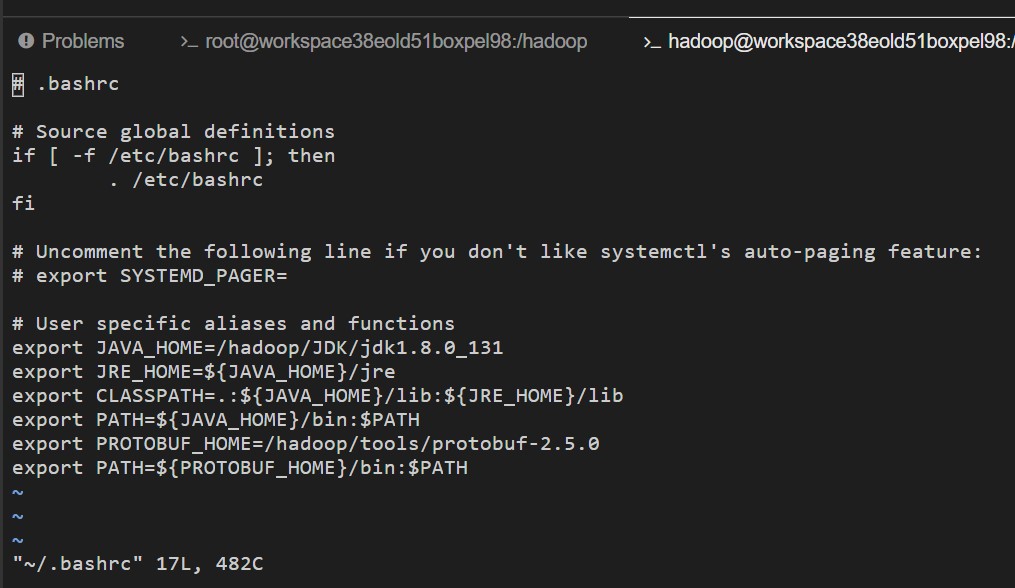
Task: Click the 'User specific aliases and functions' line
Action: click(234, 324)
